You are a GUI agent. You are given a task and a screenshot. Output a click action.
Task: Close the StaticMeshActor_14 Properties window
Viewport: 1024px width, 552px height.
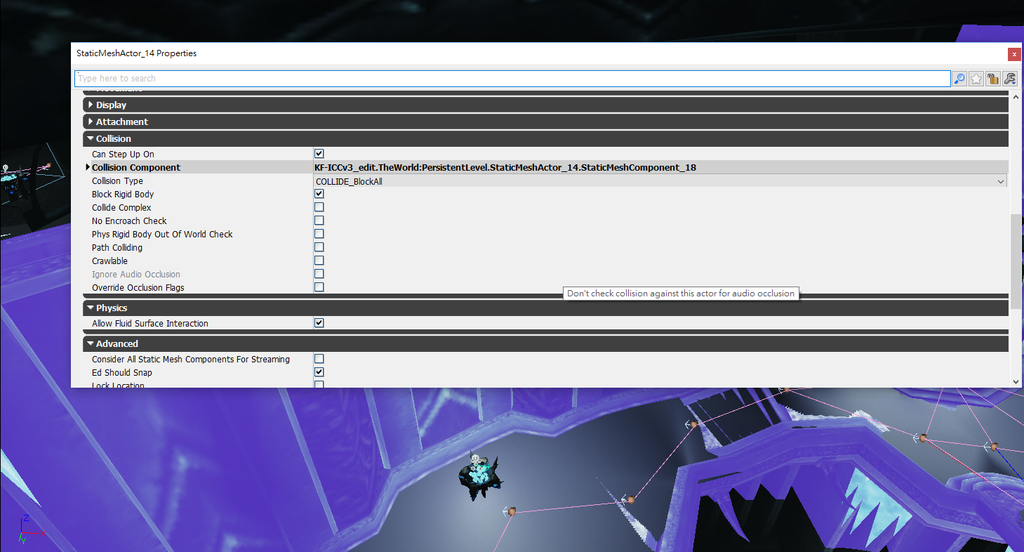[1014, 54]
